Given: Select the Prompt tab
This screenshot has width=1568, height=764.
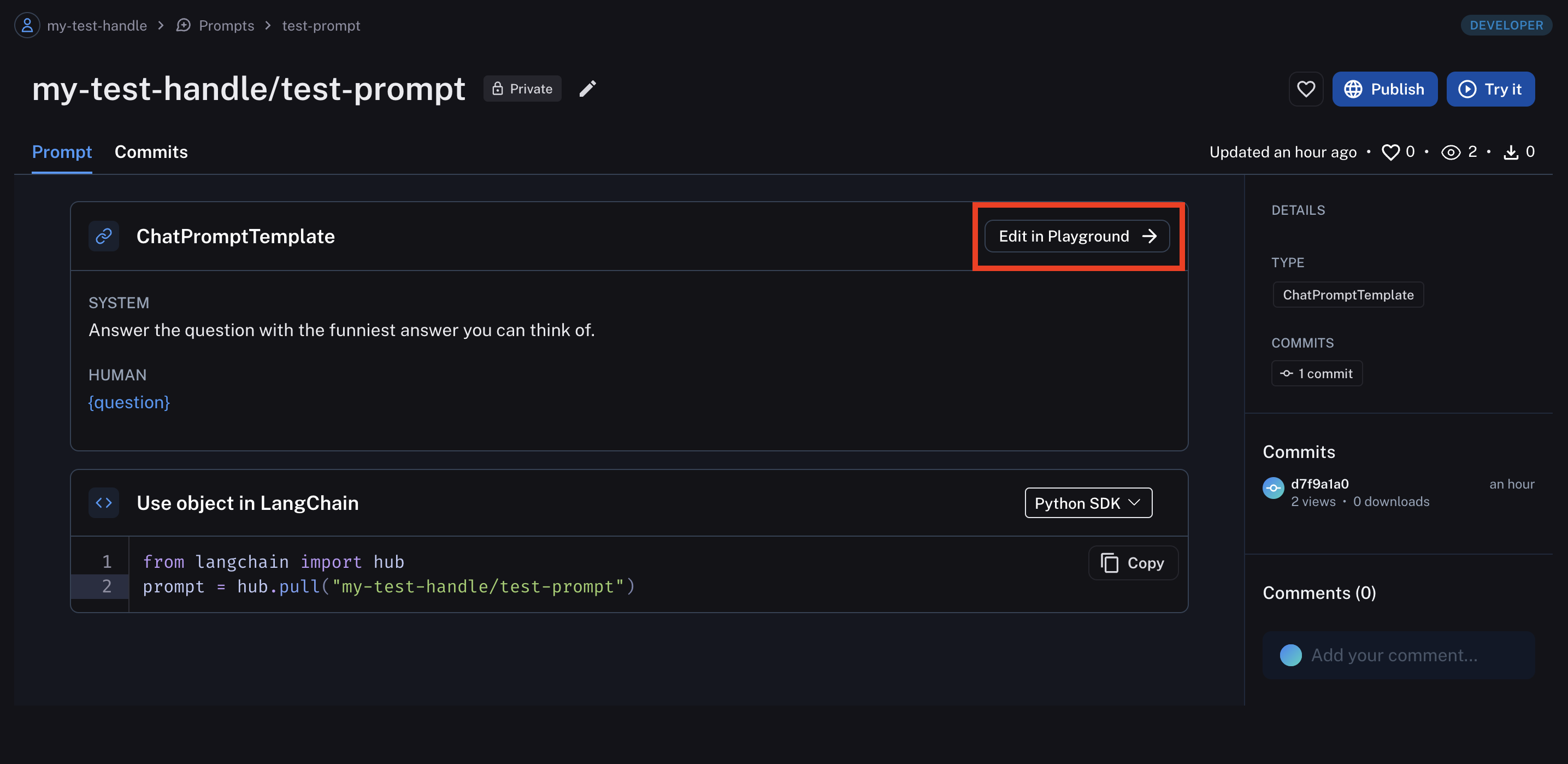Looking at the screenshot, I should coord(62,152).
